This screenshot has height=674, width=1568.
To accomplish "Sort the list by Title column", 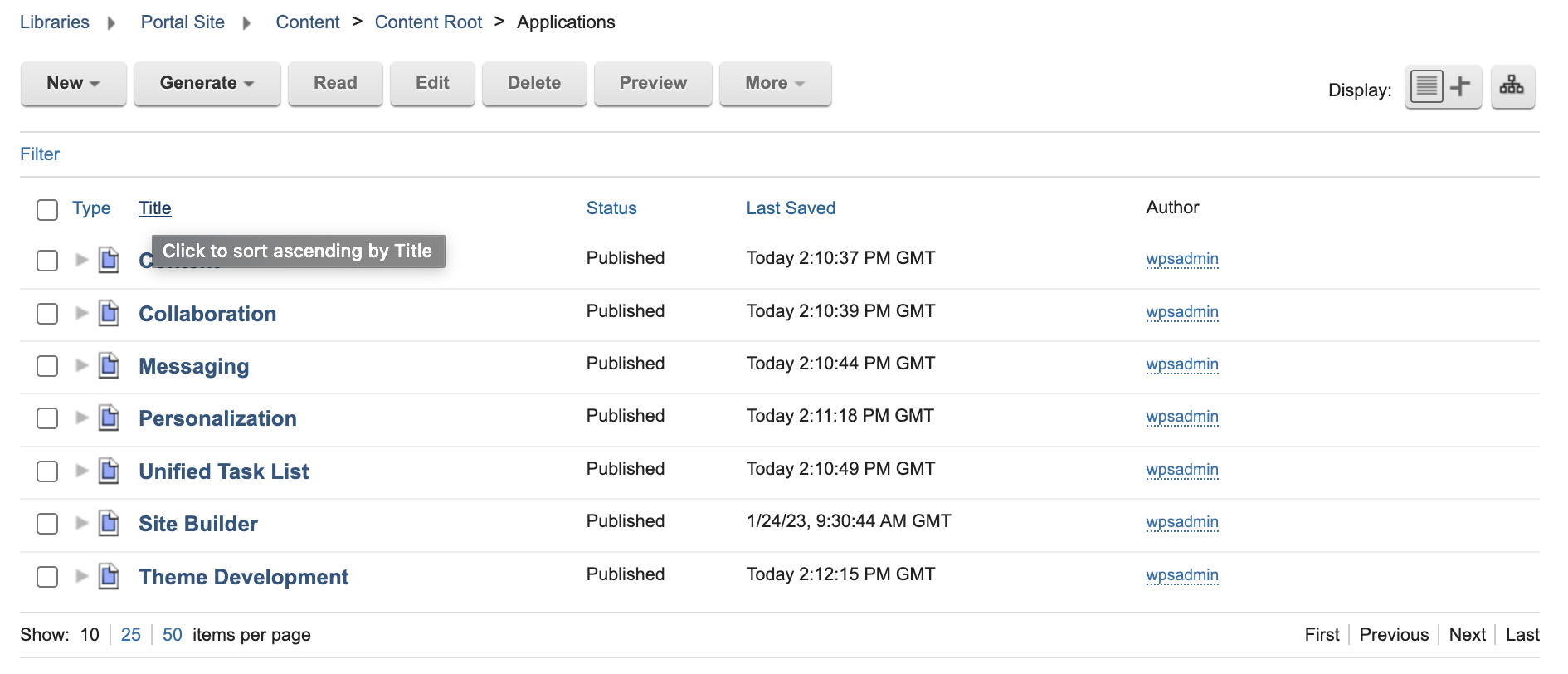I will [x=155, y=208].
